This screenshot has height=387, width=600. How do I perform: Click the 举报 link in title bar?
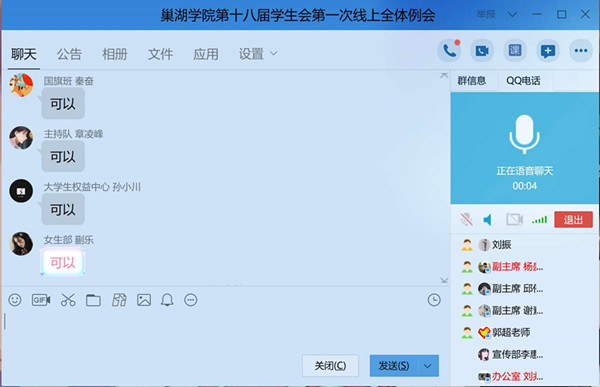click(486, 15)
